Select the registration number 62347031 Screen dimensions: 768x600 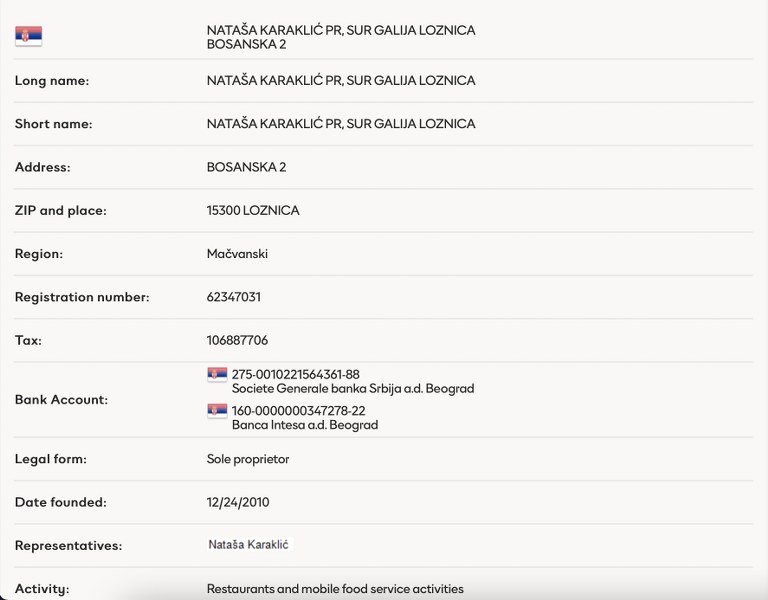point(233,297)
